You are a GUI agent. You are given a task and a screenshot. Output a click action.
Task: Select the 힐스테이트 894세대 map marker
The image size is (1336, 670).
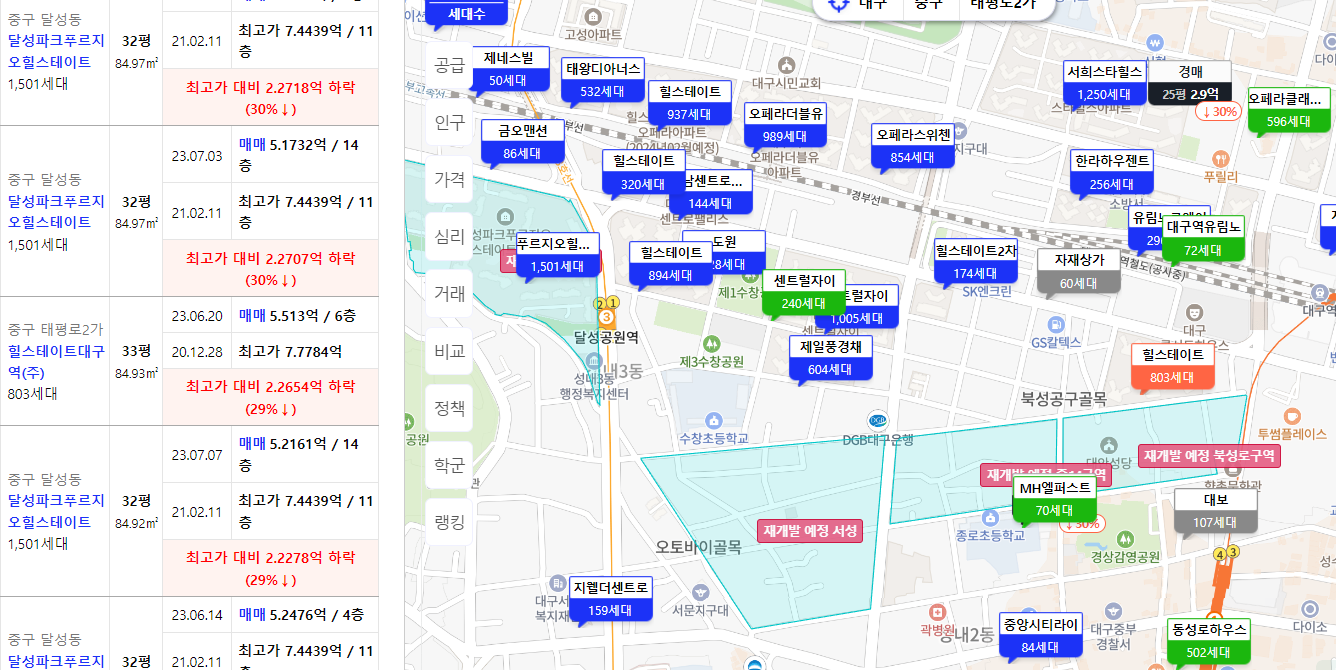tap(670, 265)
